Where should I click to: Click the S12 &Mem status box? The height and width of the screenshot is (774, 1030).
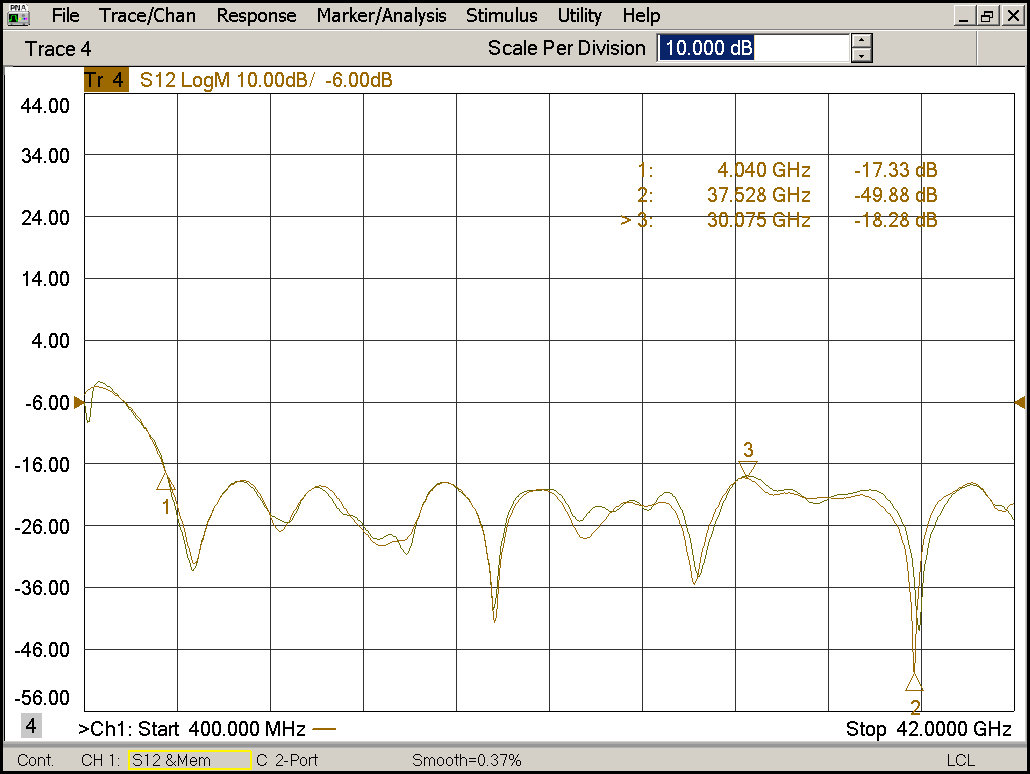[190, 760]
